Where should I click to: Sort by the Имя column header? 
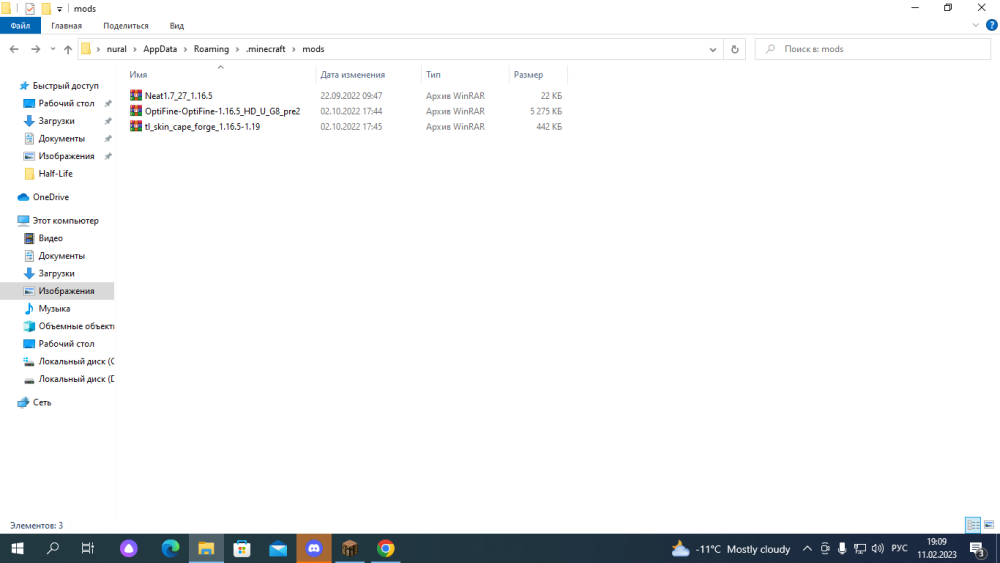138,75
